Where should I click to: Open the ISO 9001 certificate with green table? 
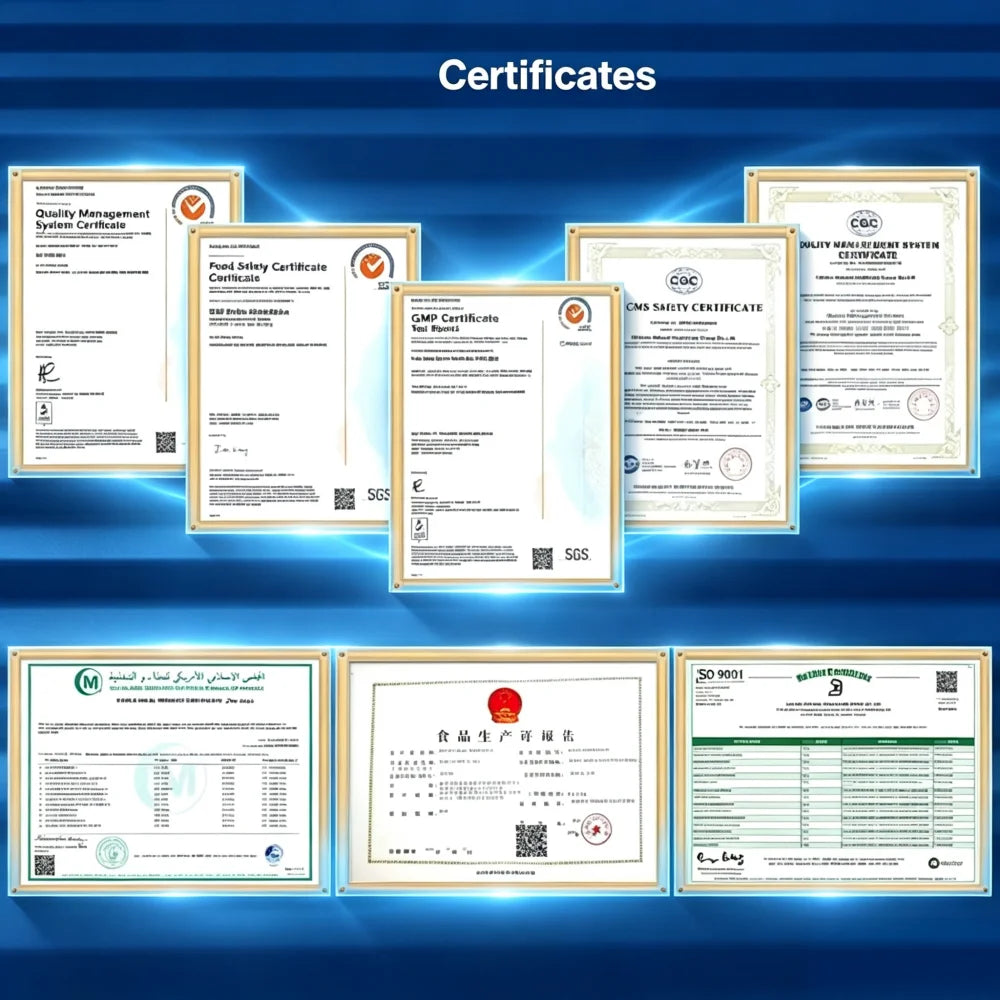point(833,772)
